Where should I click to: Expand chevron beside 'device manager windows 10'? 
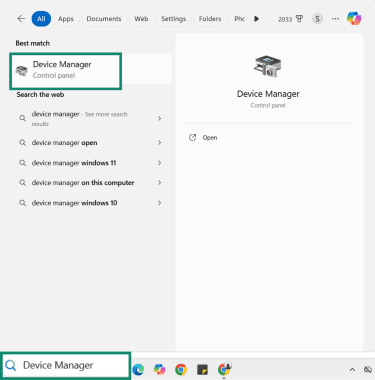[x=160, y=203]
